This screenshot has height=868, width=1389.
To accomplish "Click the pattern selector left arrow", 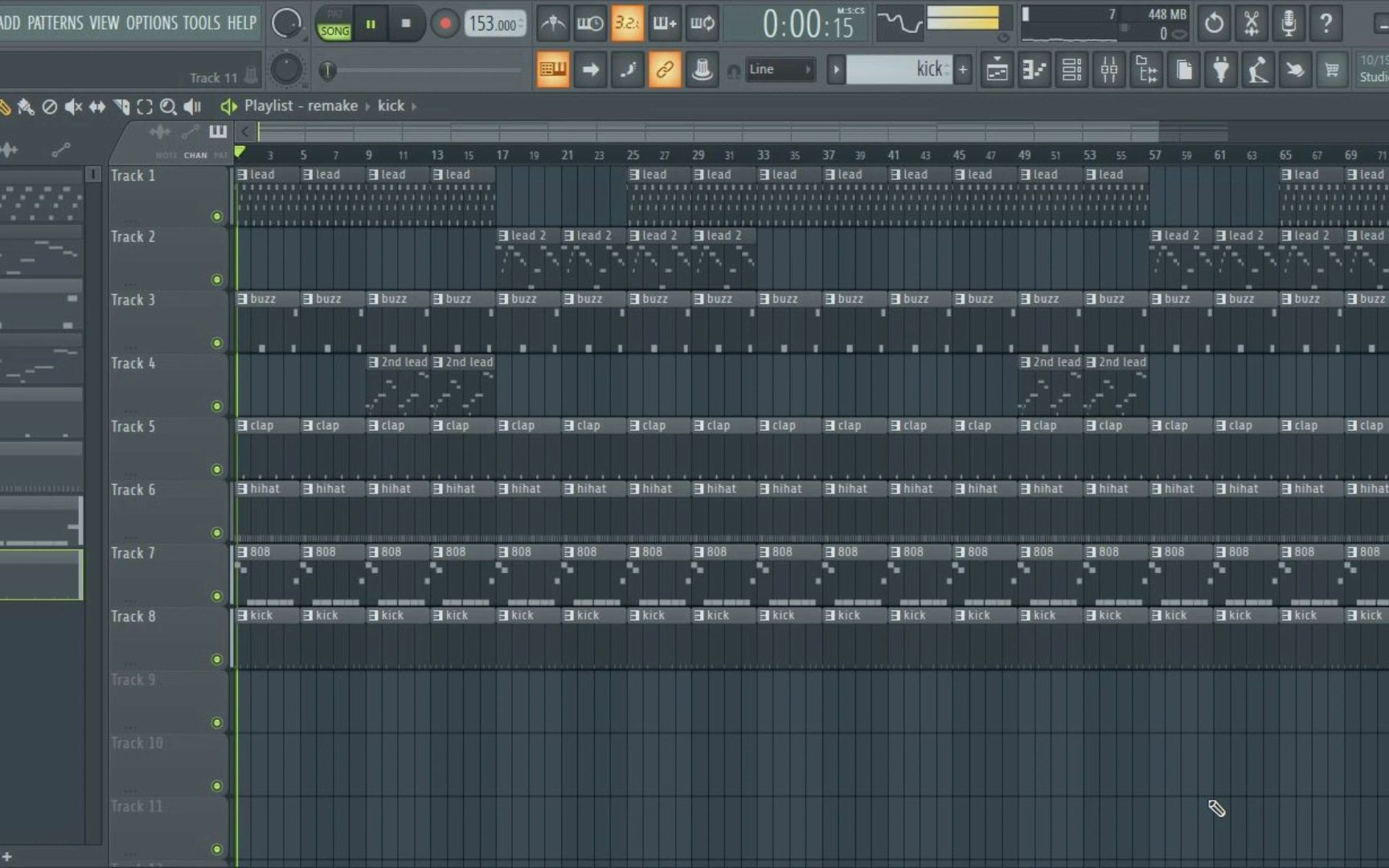I will (x=836, y=70).
